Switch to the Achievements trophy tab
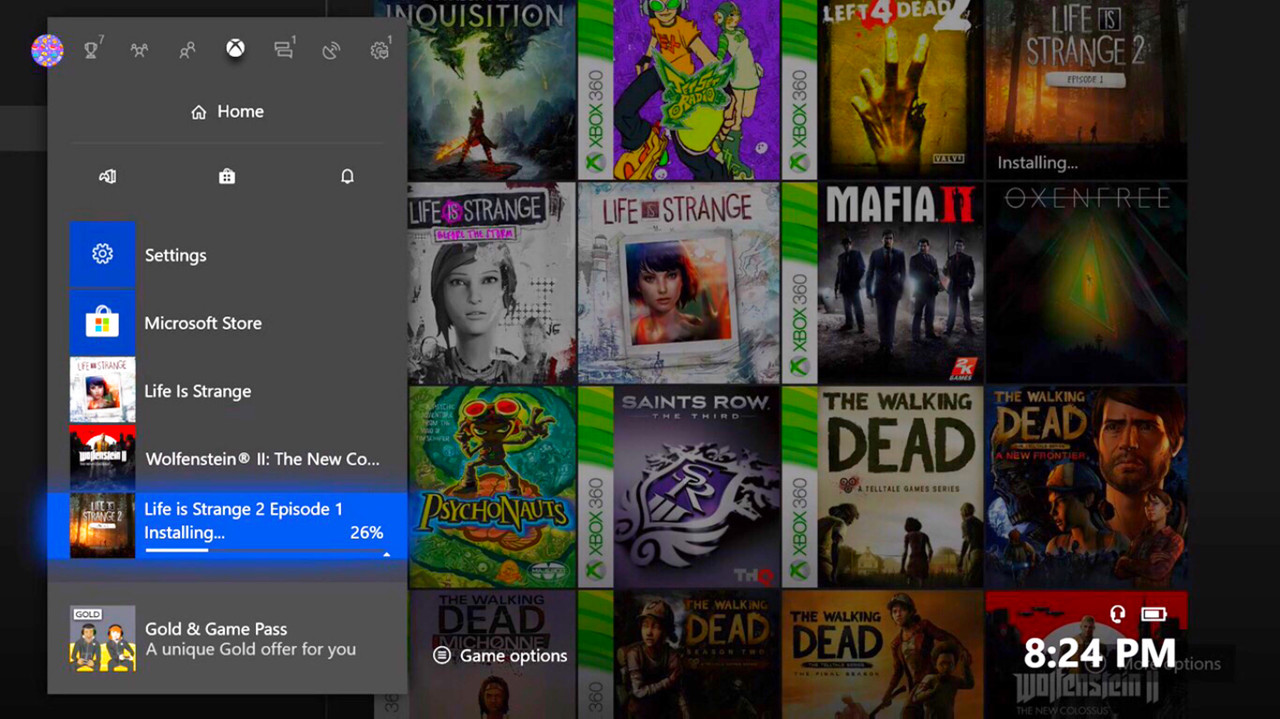The image size is (1280, 719). tap(92, 50)
